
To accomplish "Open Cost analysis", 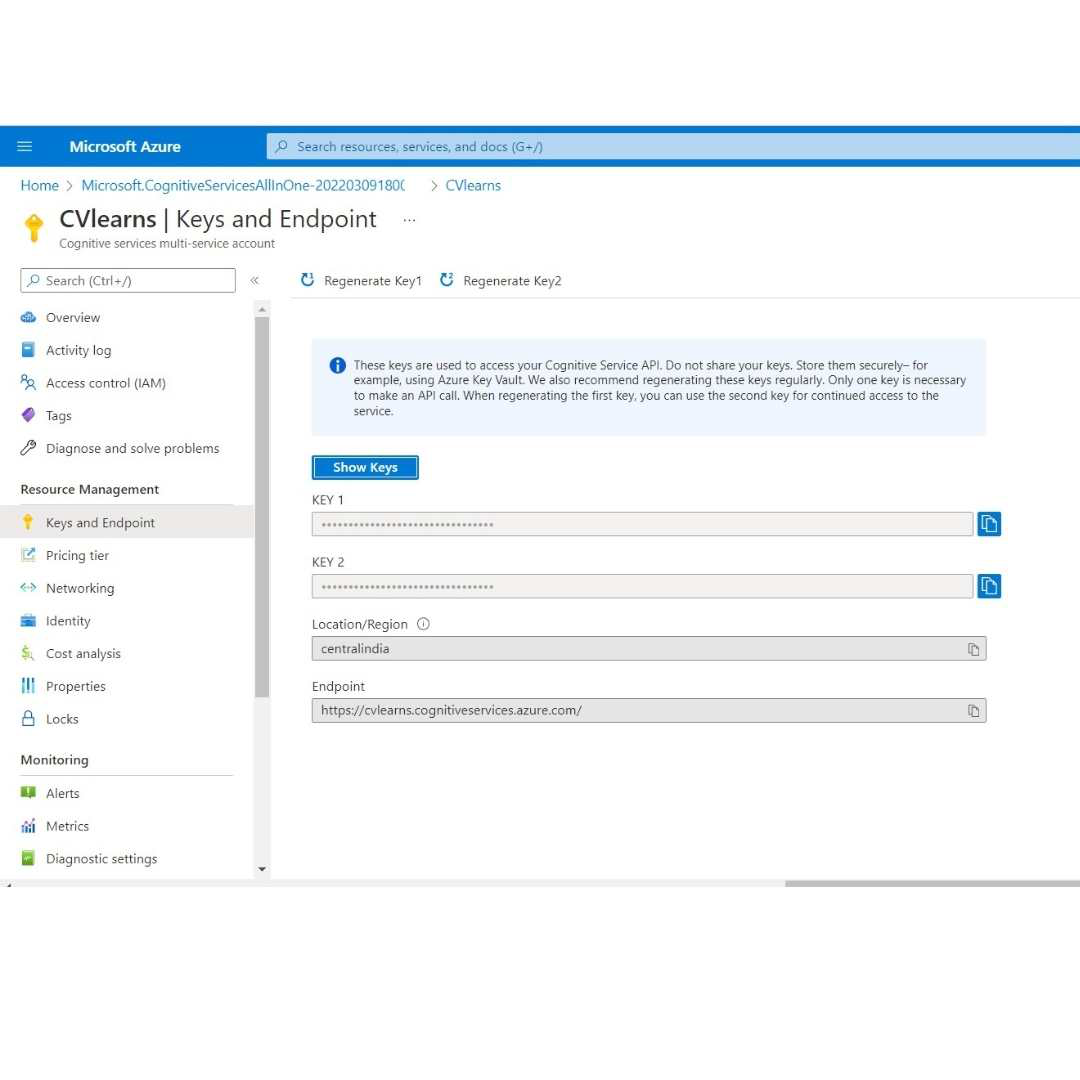I will [83, 654].
